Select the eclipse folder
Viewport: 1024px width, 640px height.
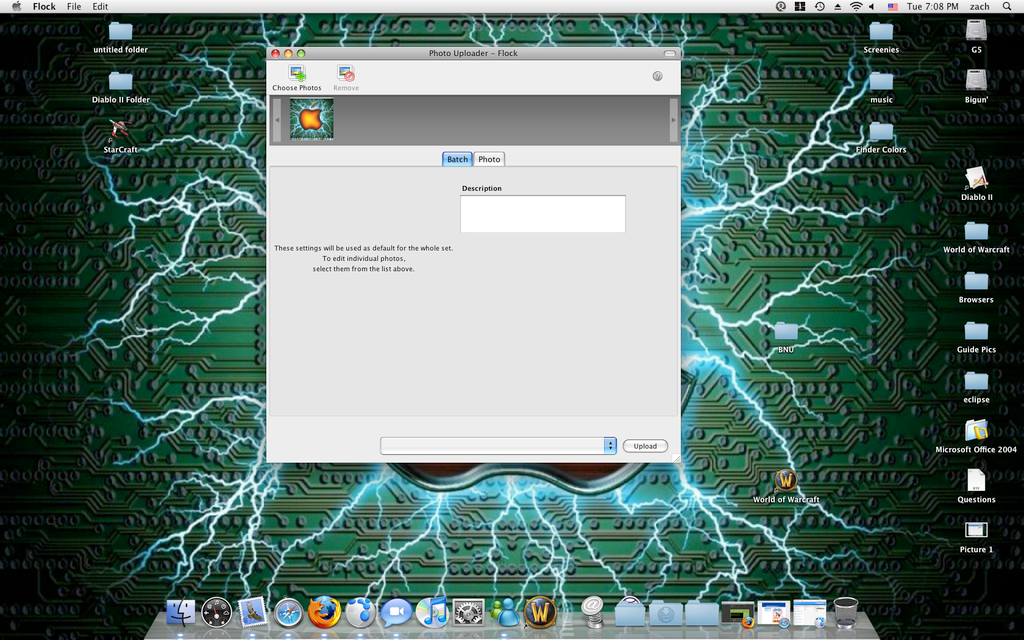click(x=976, y=387)
